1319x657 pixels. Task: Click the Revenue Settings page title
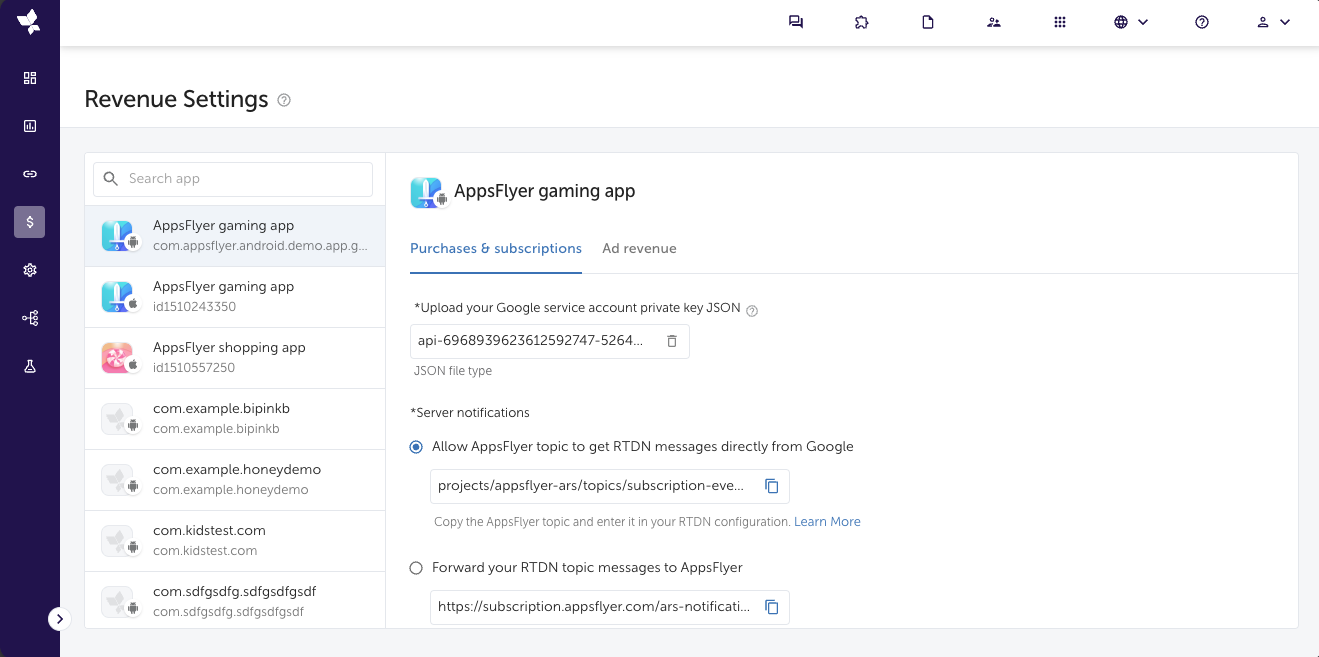tap(176, 100)
